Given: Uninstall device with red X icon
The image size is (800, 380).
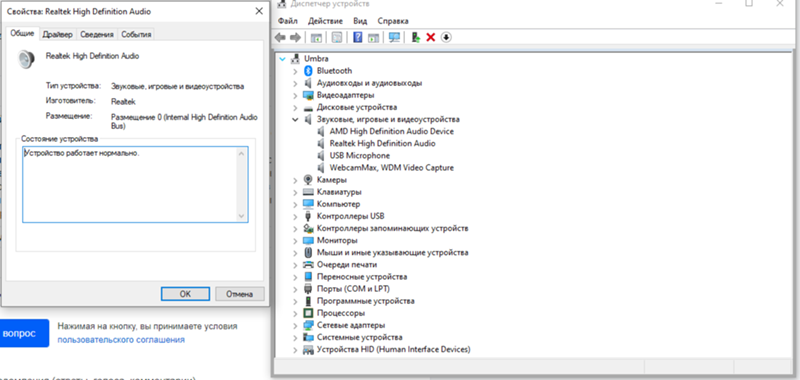Looking at the screenshot, I should pyautogui.click(x=431, y=37).
